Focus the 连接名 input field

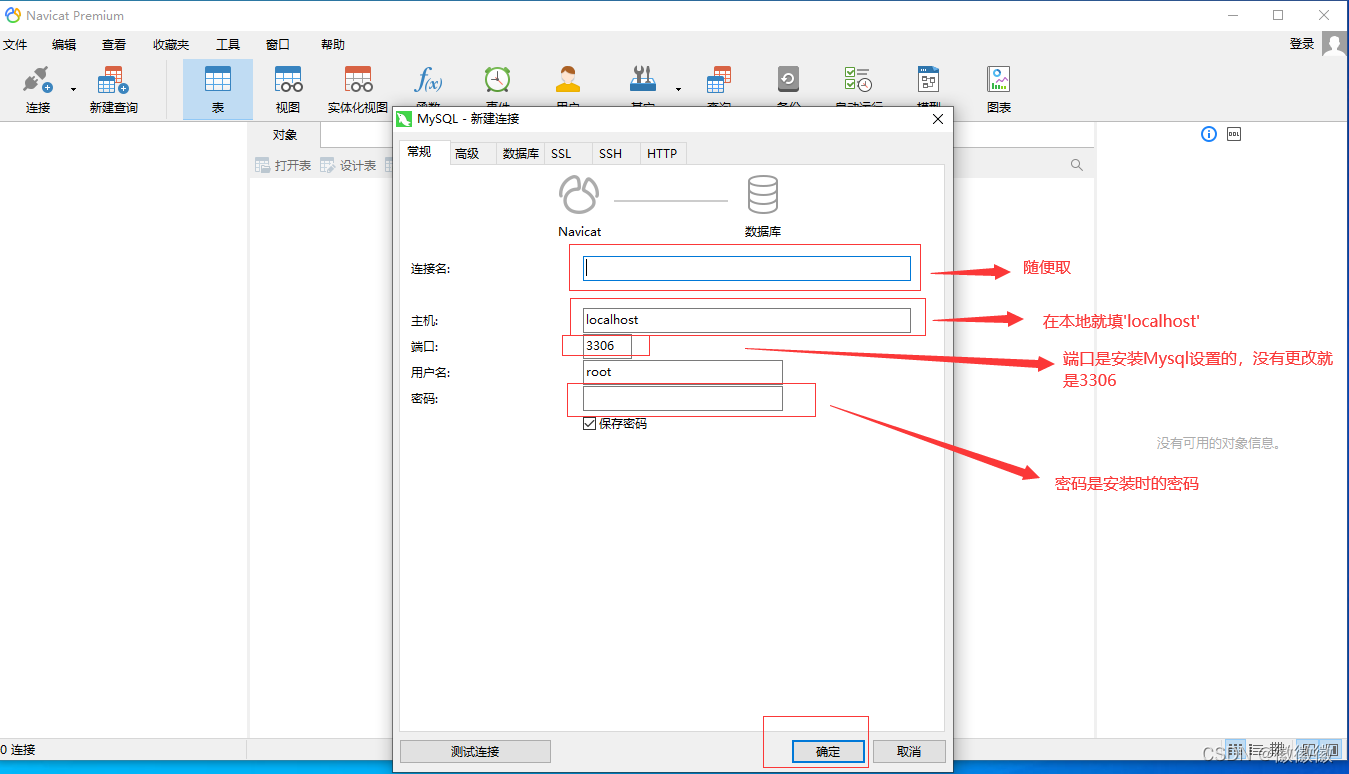747,268
